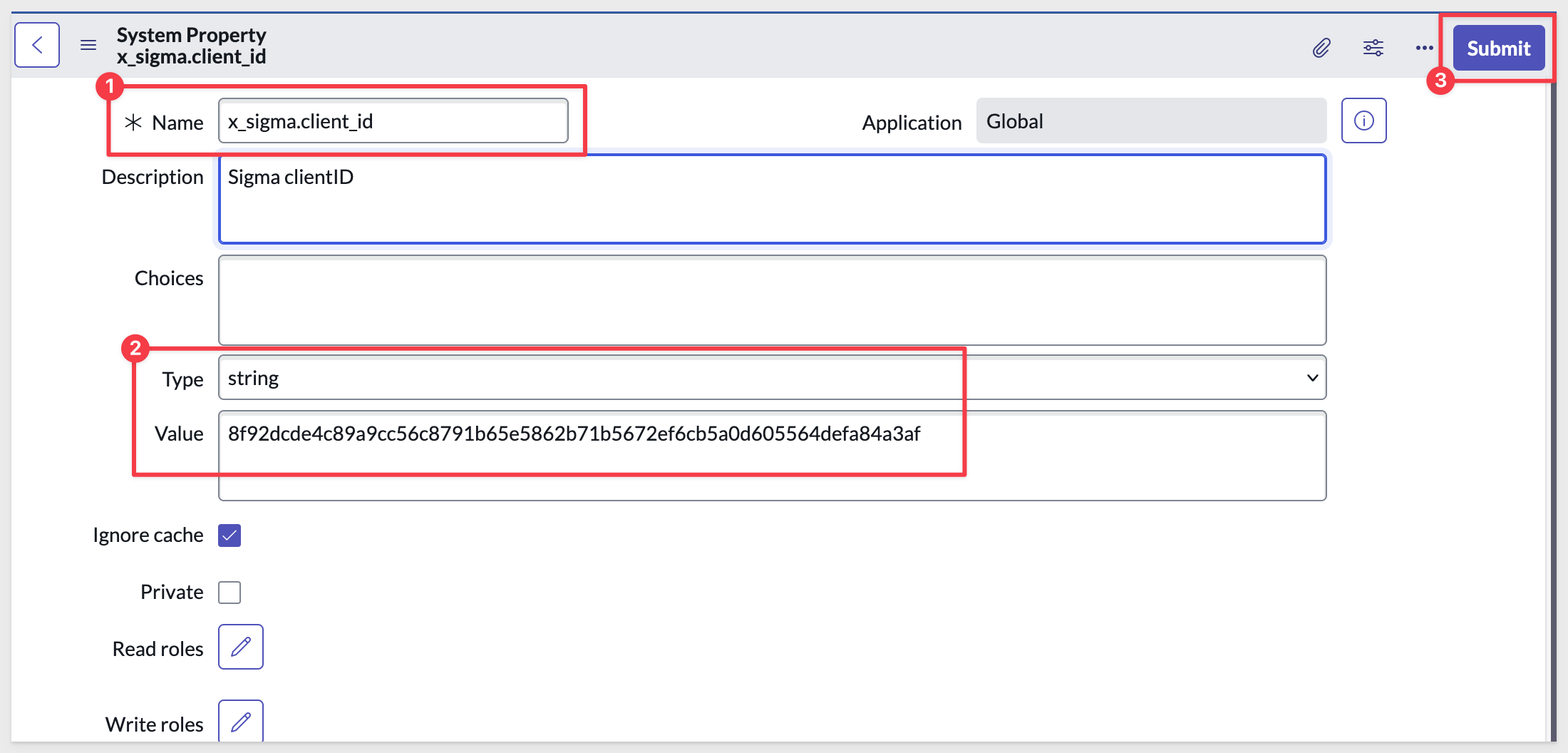Click the Private label
Image resolution: width=1568 pixels, height=753 pixels.
point(172,592)
